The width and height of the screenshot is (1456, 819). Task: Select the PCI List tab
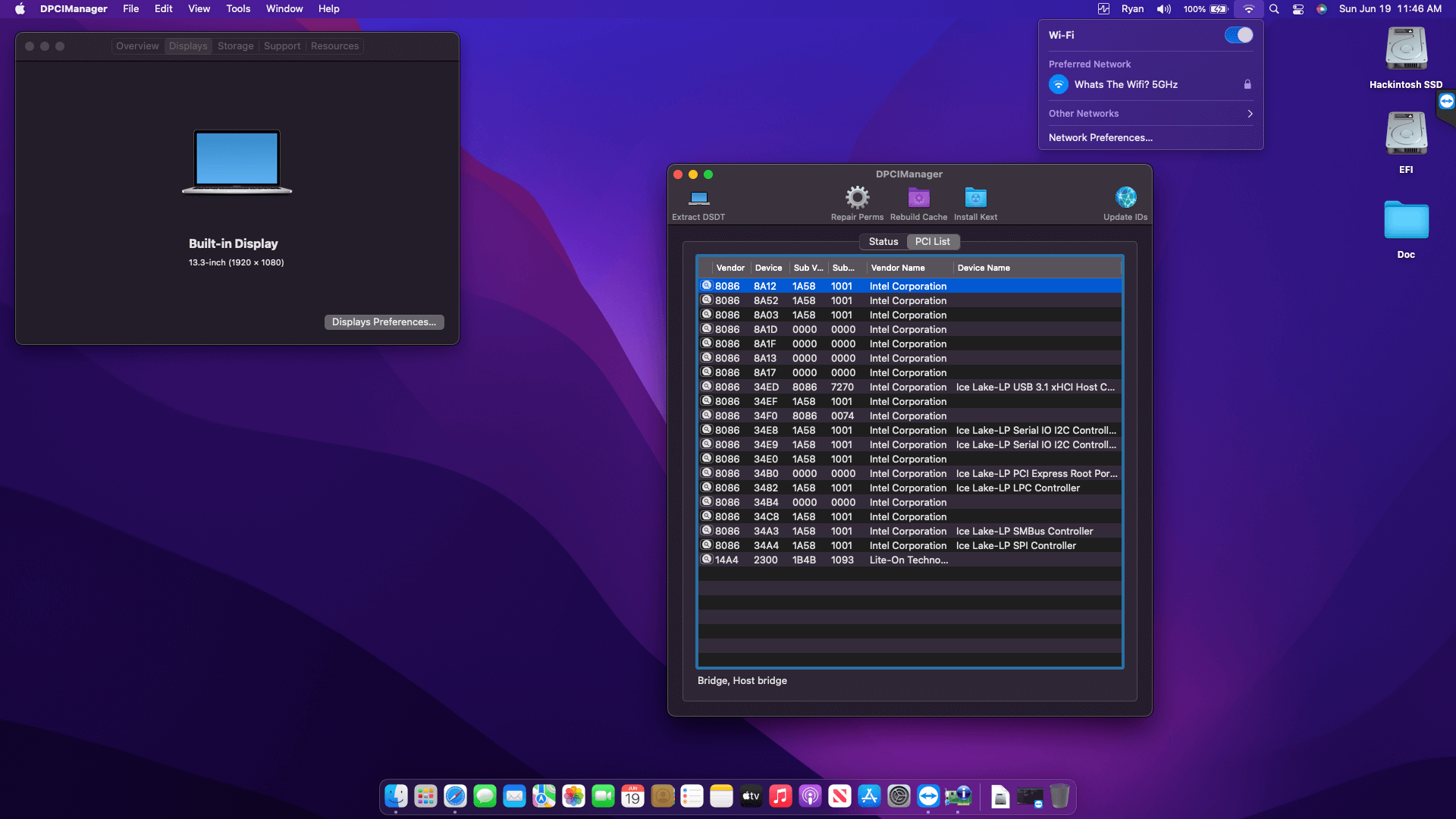click(x=932, y=241)
